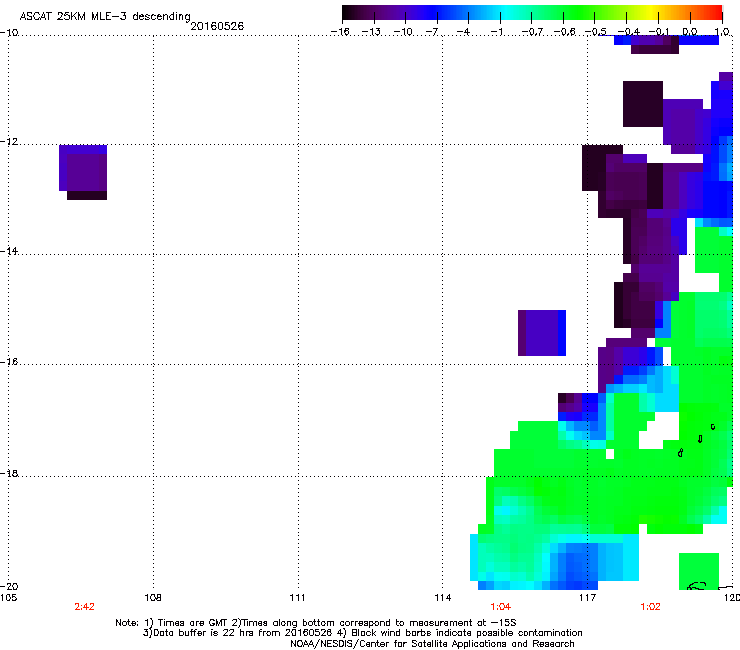The height and width of the screenshot is (650, 740).
Task: Click the "0.0" color scale label
Action: coord(690,32)
